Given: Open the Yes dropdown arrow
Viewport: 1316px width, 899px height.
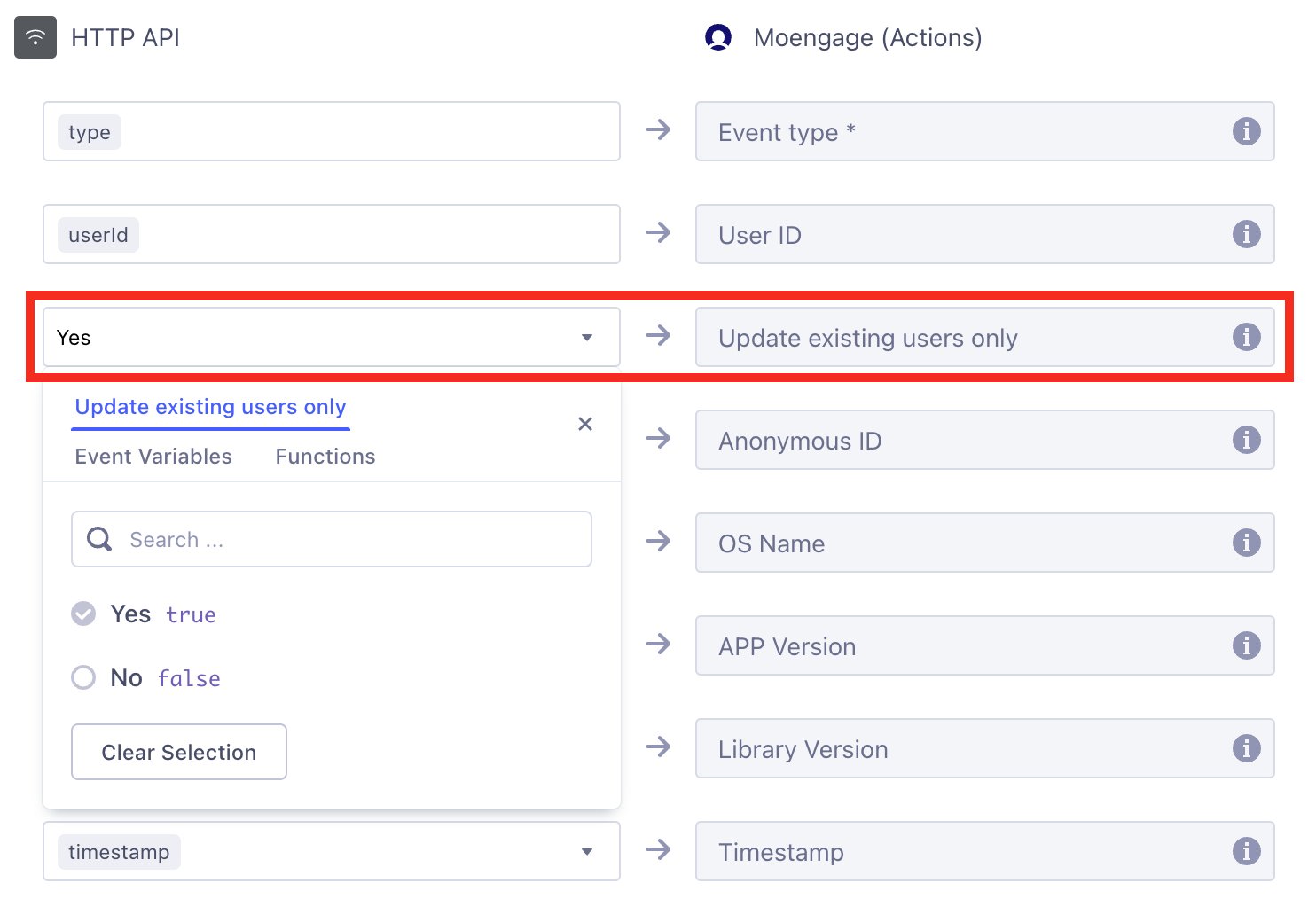Looking at the screenshot, I should [x=587, y=338].
